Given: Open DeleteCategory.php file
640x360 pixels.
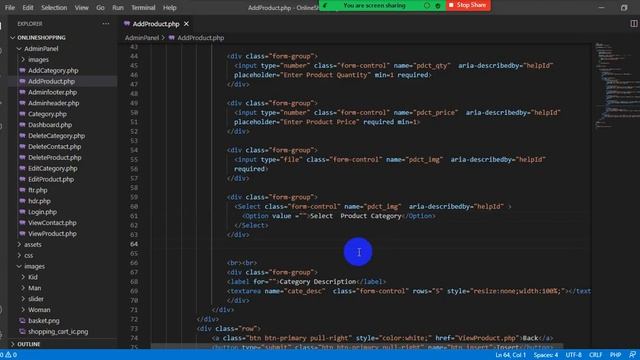Looking at the screenshot, I should [x=56, y=136].
